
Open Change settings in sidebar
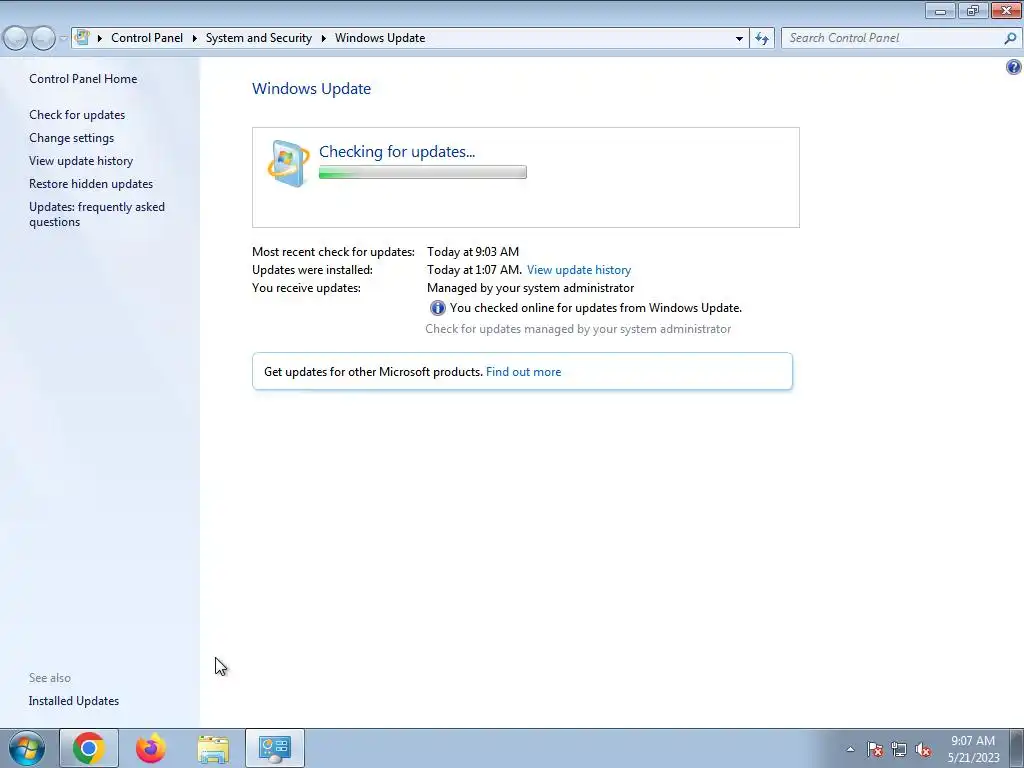pyautogui.click(x=71, y=138)
